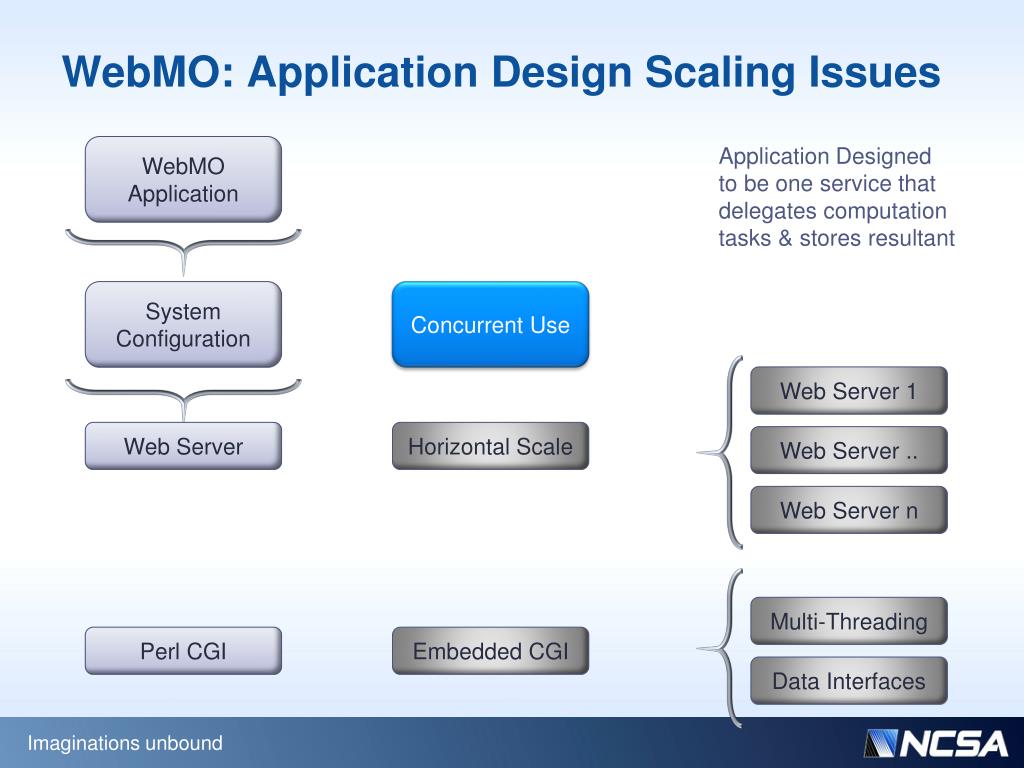This screenshot has width=1024, height=768.
Task: Click the blue Concurrent Use box
Action: pos(490,325)
